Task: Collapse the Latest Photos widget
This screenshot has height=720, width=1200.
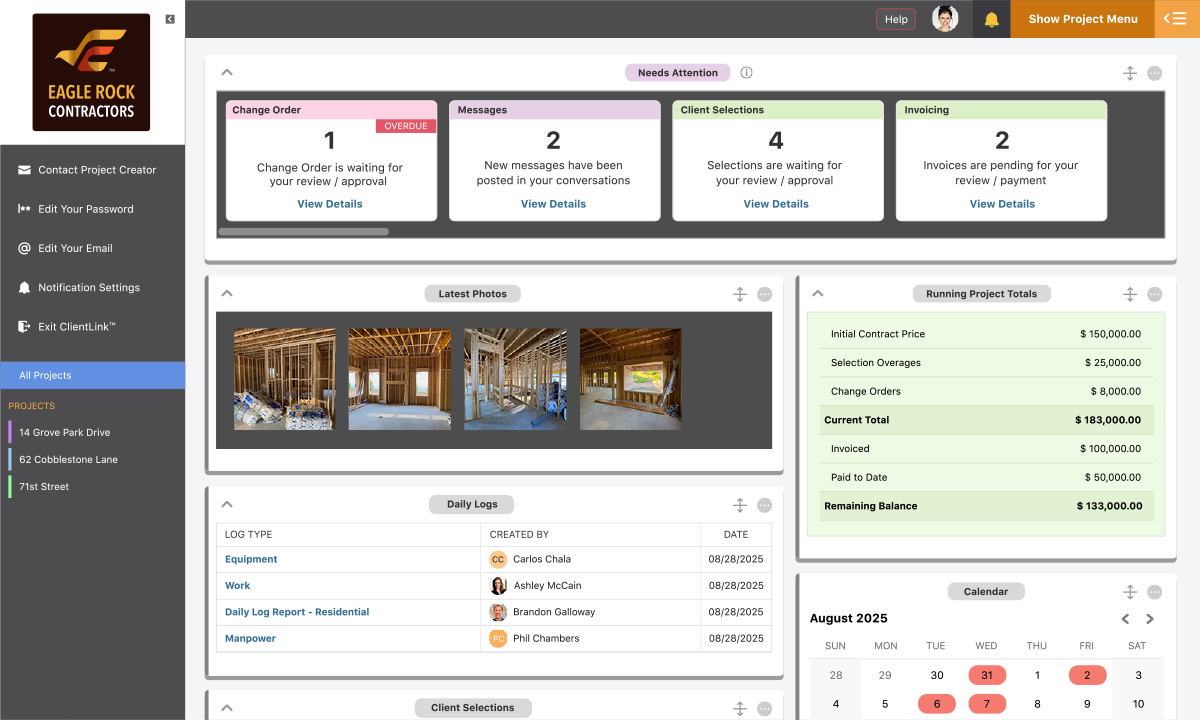Action: (x=227, y=294)
